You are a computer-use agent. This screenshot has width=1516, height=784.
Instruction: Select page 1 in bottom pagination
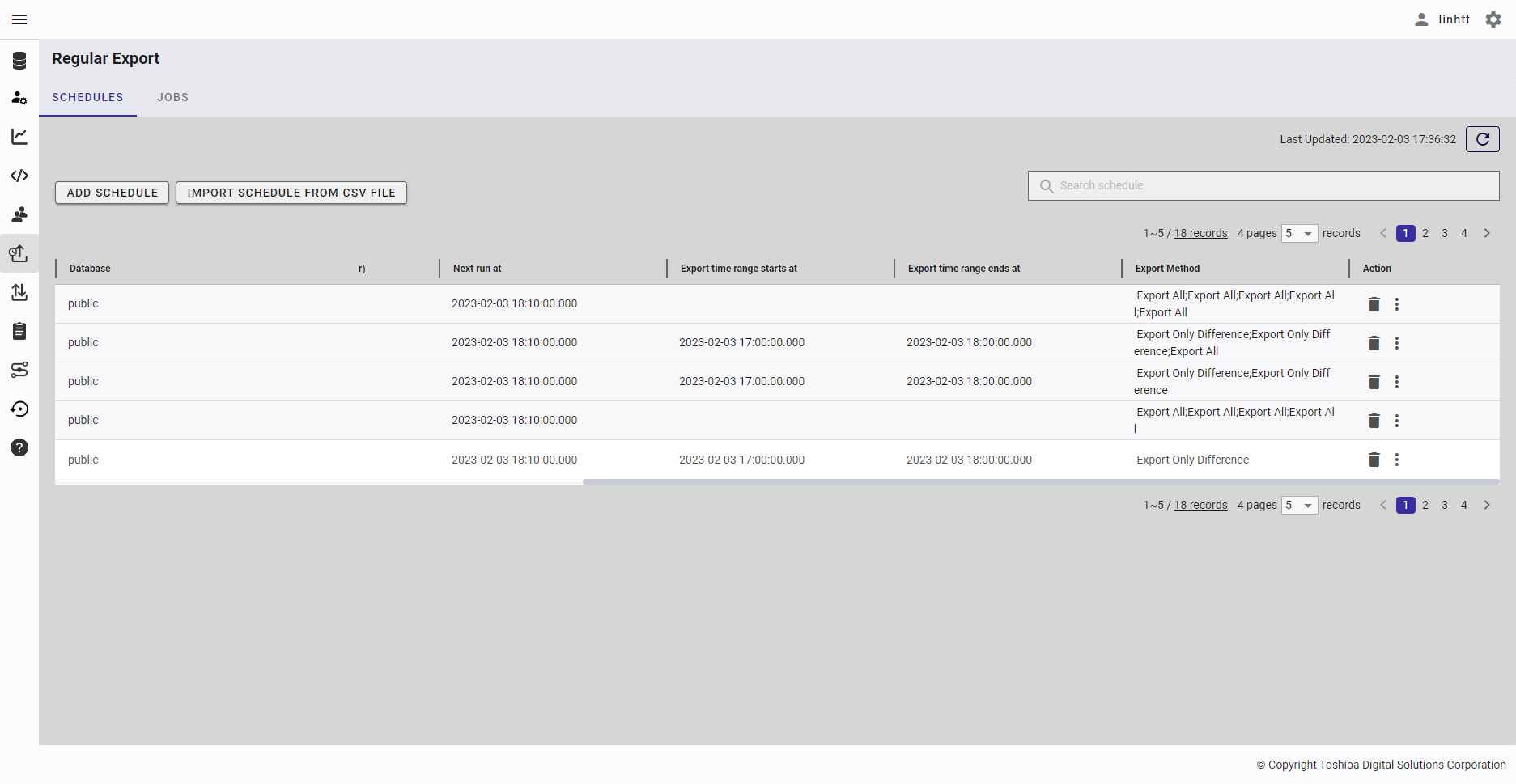click(1406, 505)
